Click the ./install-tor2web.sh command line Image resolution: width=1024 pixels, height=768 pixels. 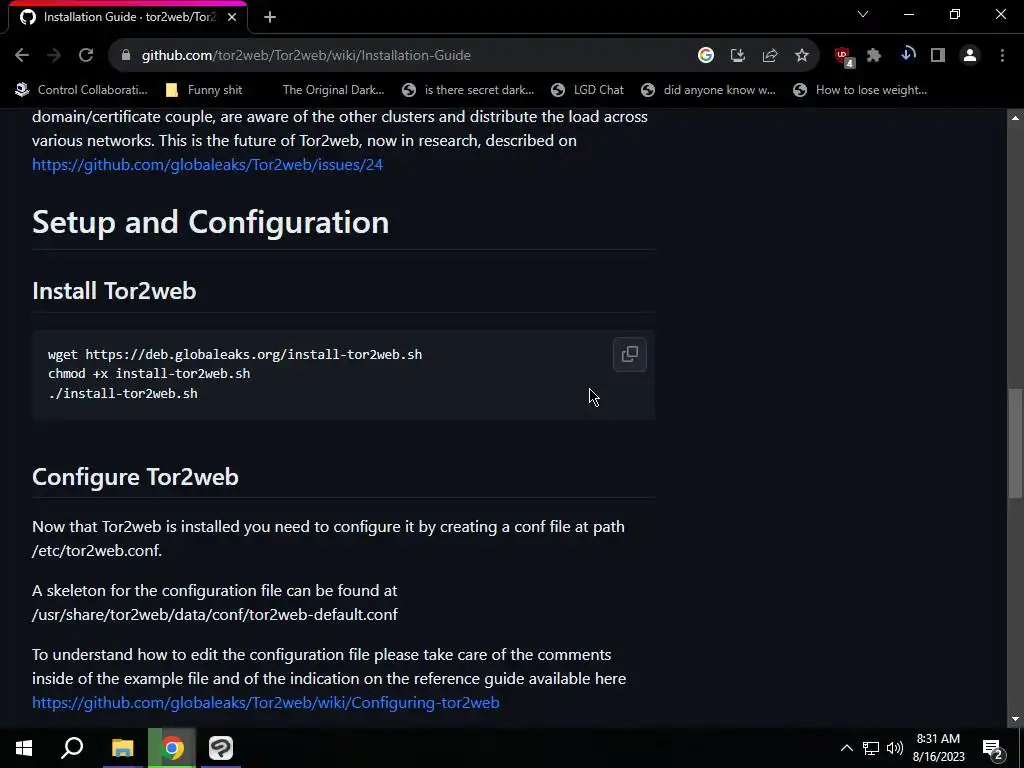coord(123,393)
